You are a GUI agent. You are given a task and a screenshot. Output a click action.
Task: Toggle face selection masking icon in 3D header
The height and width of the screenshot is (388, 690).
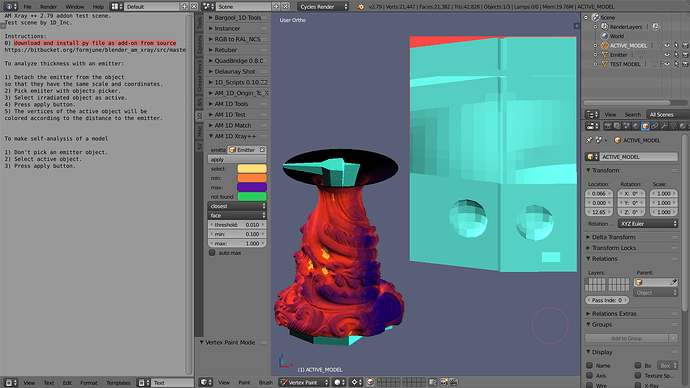click(x=371, y=382)
